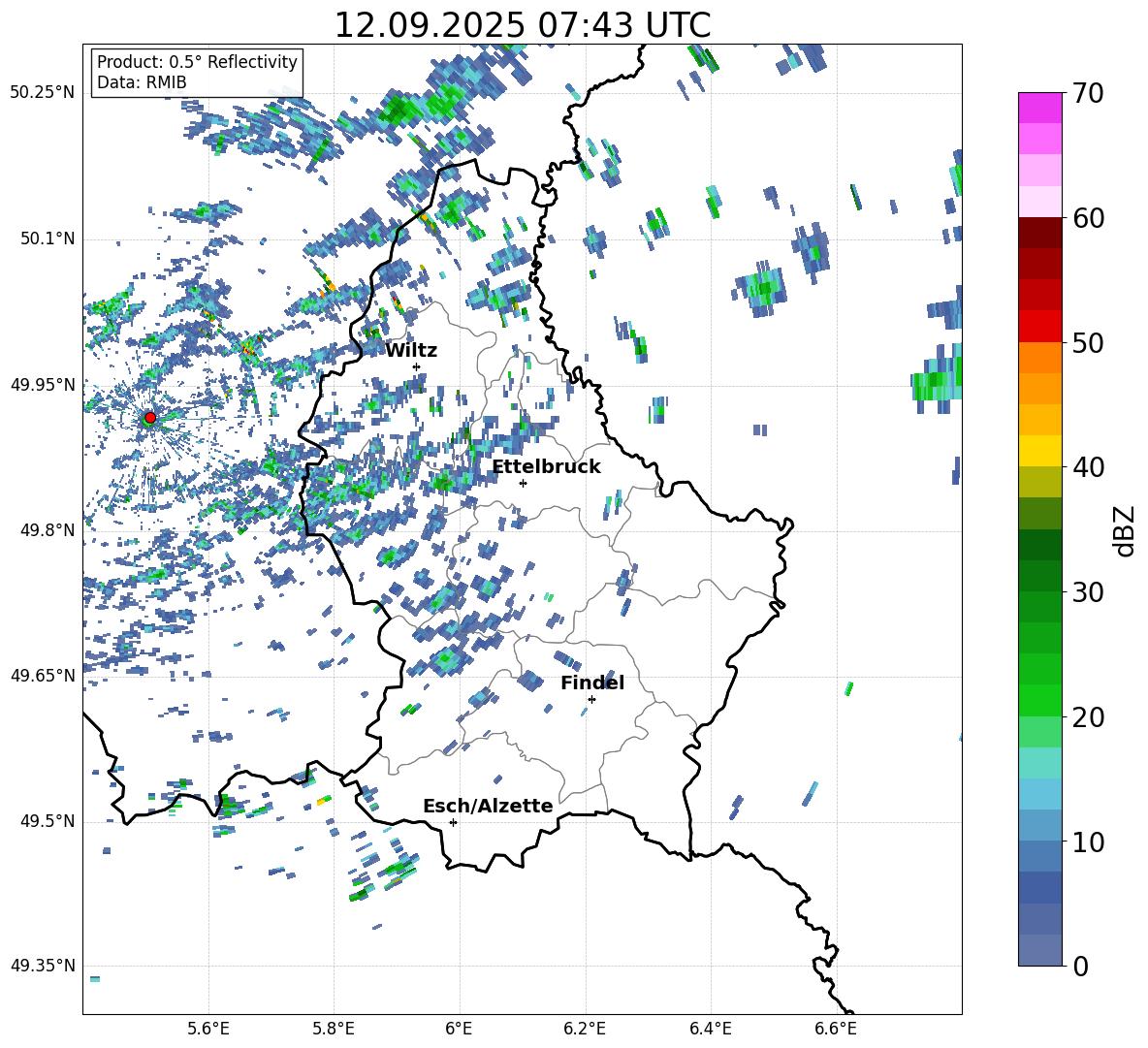
Task: Click the title 12.09.2025 07:43 UTC
Action: pyautogui.click(x=523, y=25)
